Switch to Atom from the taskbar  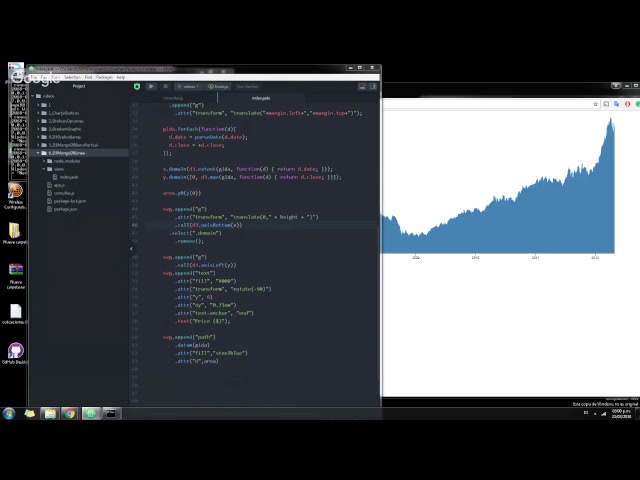(x=91, y=413)
